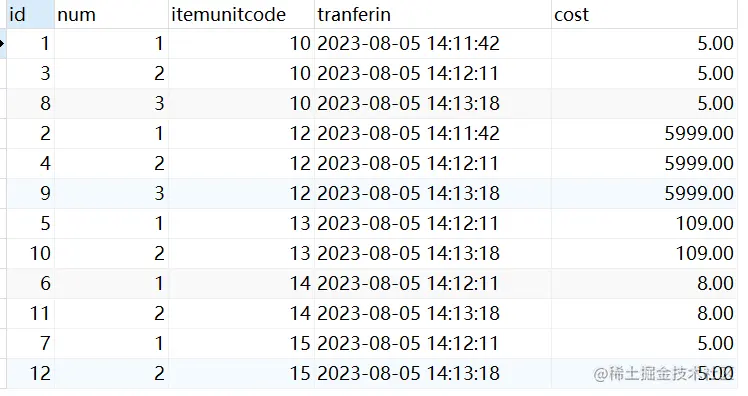The image size is (748, 396).
Task: Click the cost cell in the id 5 row
Action: coord(644,223)
